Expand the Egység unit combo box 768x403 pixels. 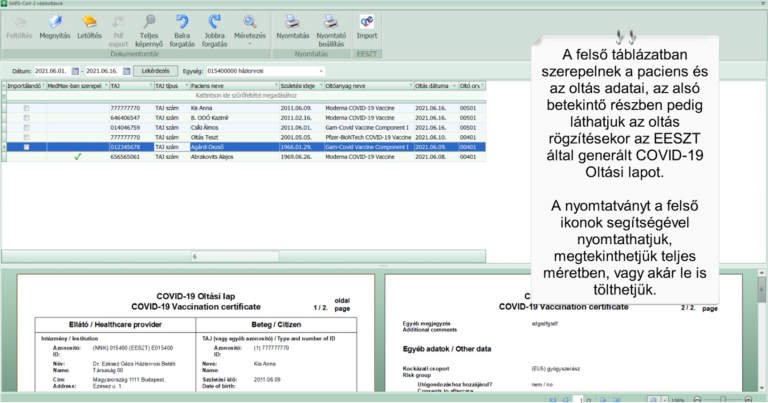tap(321, 72)
